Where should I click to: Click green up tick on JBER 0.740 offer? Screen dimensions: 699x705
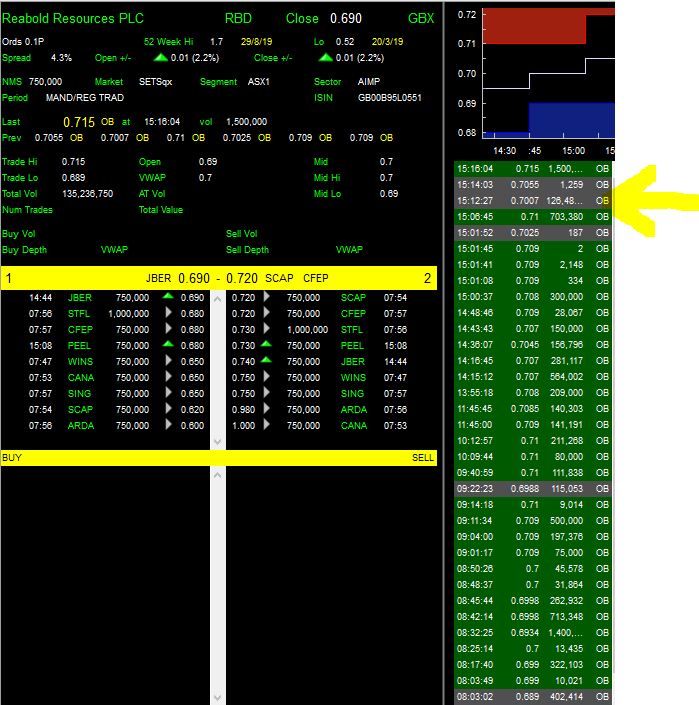(266, 360)
